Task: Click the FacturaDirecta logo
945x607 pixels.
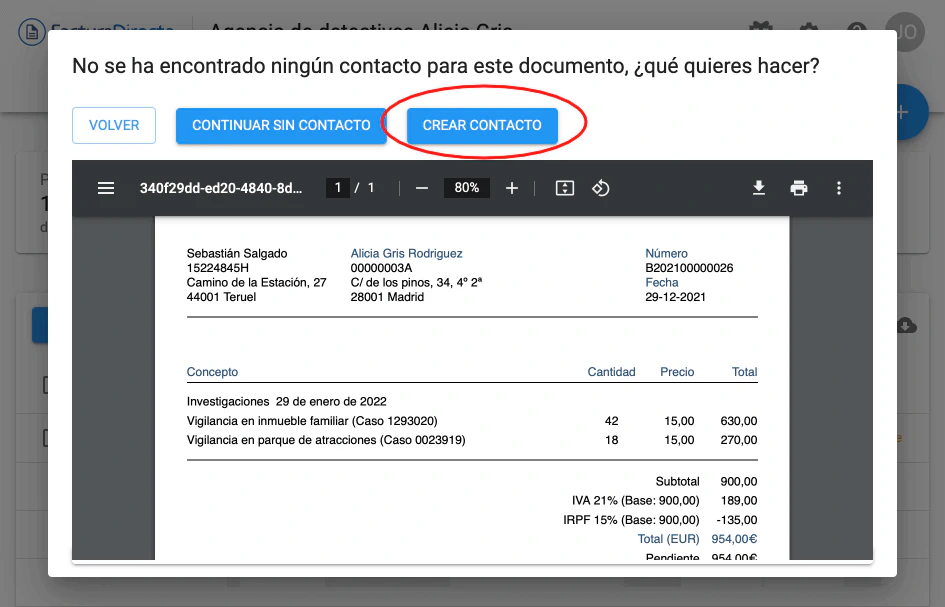Action: pyautogui.click(x=95, y=30)
